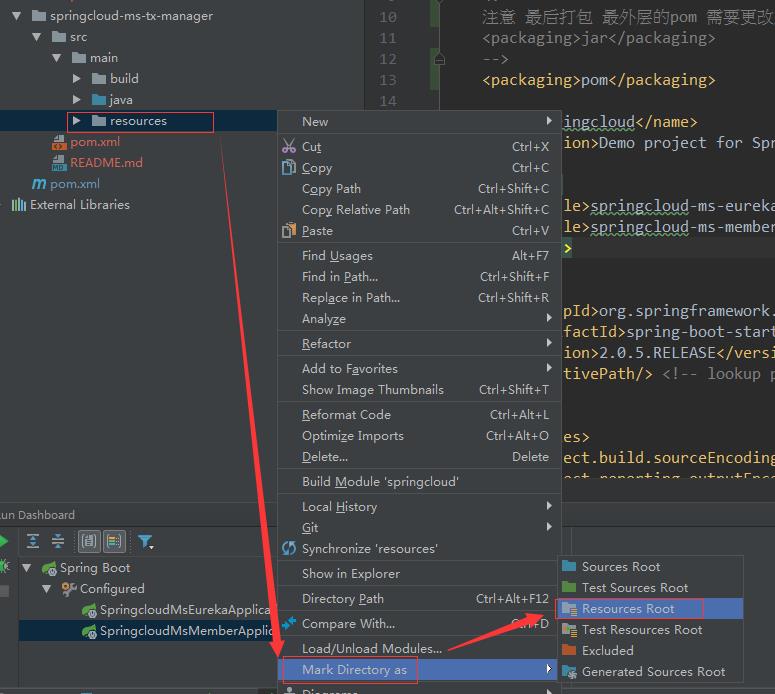Toggle the group-by-type button in Run Dashboard

click(89, 541)
